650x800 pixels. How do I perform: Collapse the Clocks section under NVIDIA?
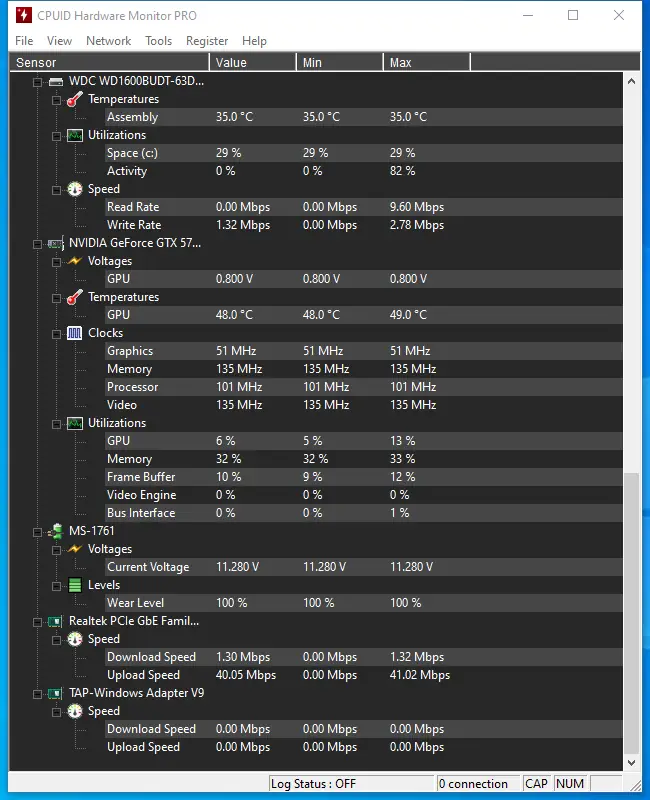tap(56, 333)
